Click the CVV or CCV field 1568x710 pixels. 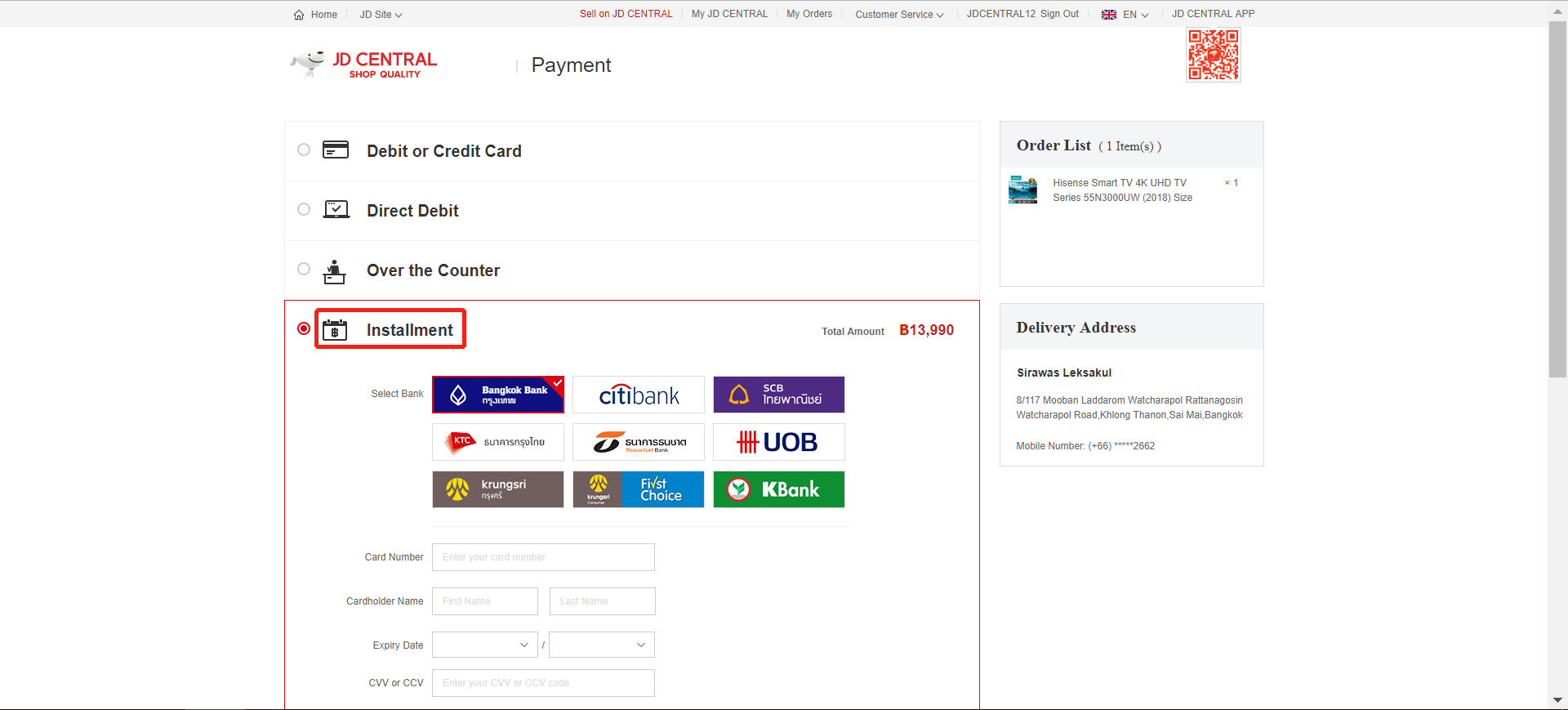click(x=544, y=683)
